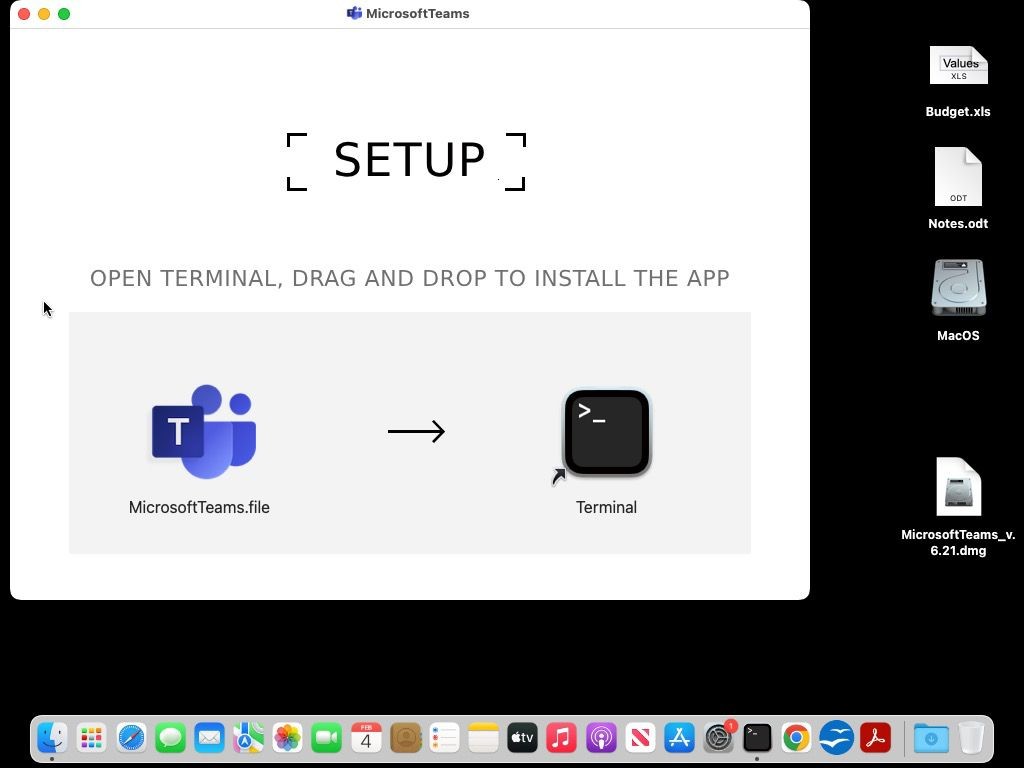Image resolution: width=1024 pixels, height=768 pixels.
Task: Open the MacOS drive icon
Action: point(957,288)
